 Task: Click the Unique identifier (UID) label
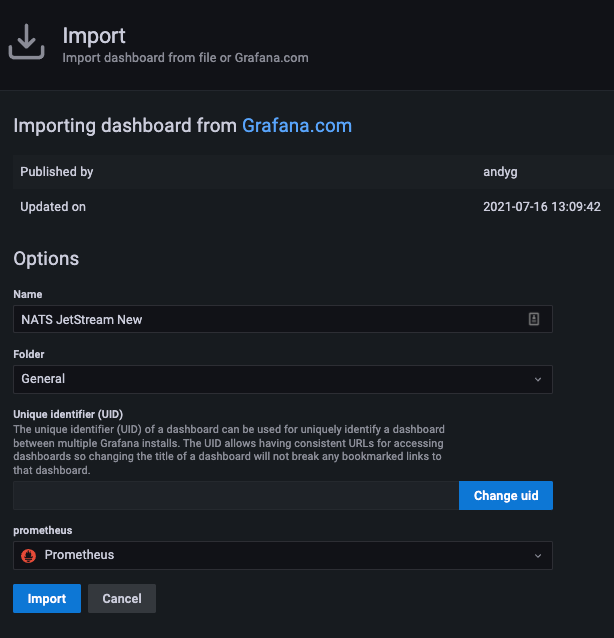coord(68,414)
